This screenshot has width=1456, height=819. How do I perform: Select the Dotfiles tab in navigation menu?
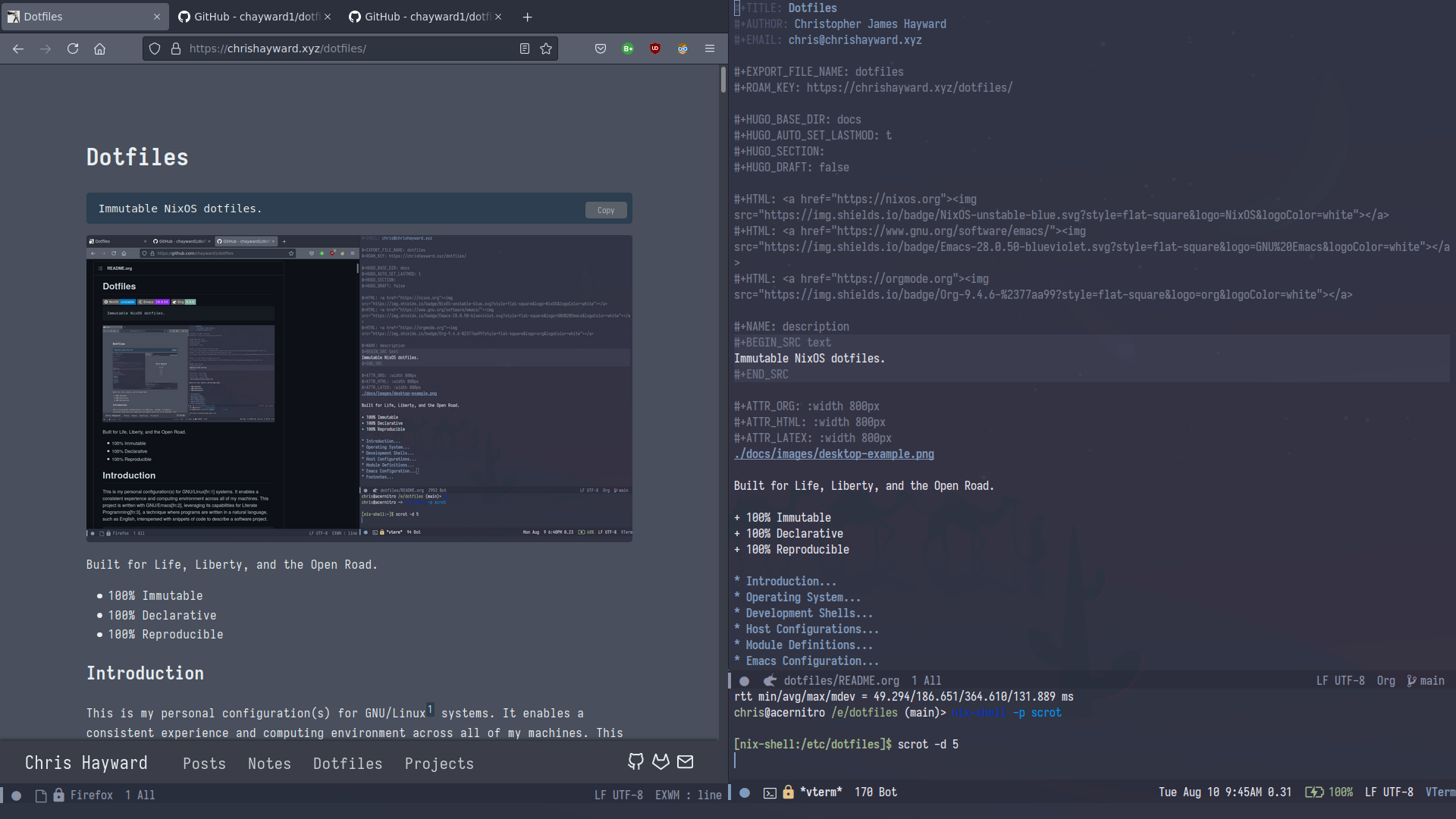(x=348, y=763)
